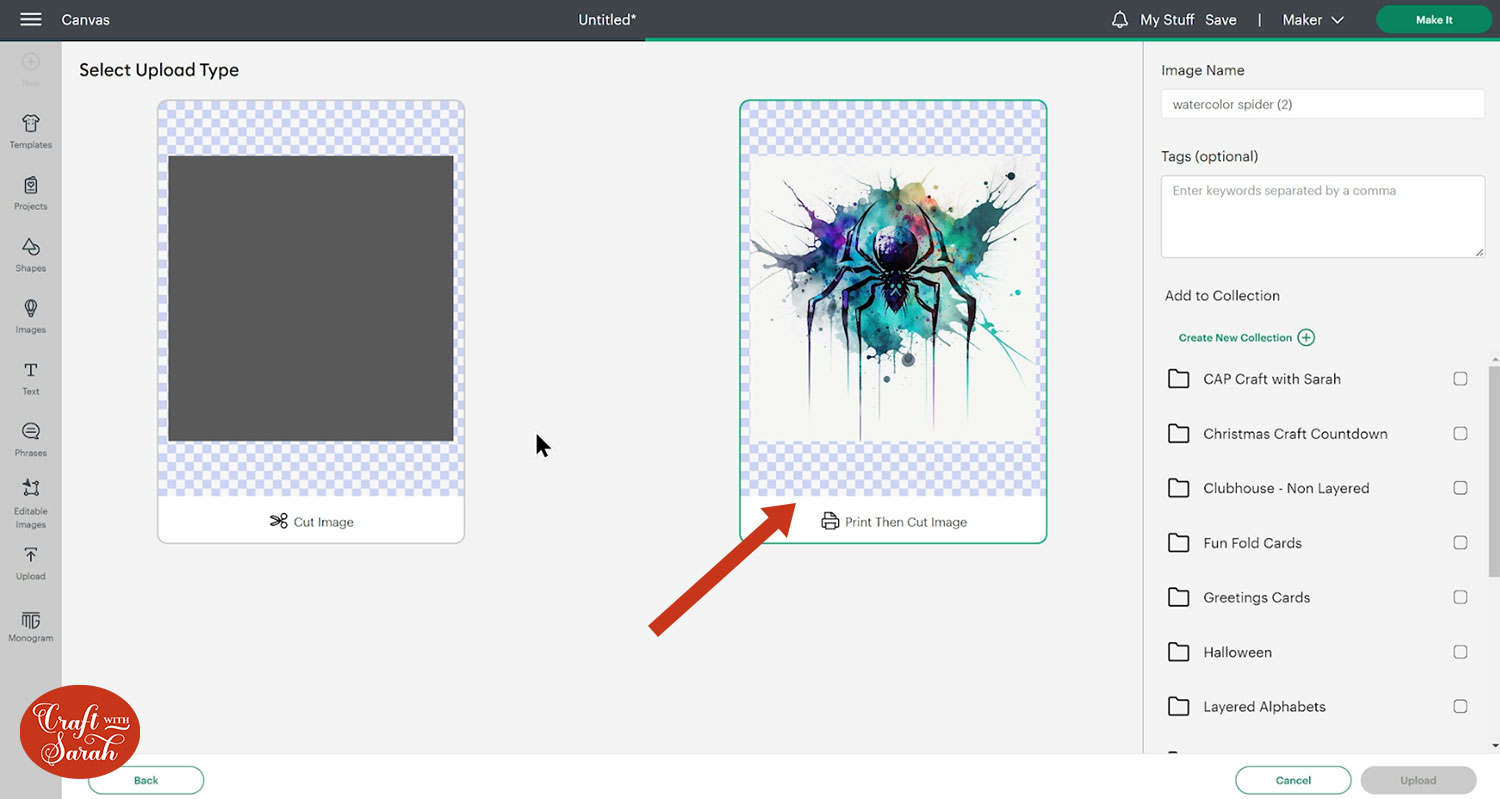Click the Greetings Cards collection name

[1256, 597]
